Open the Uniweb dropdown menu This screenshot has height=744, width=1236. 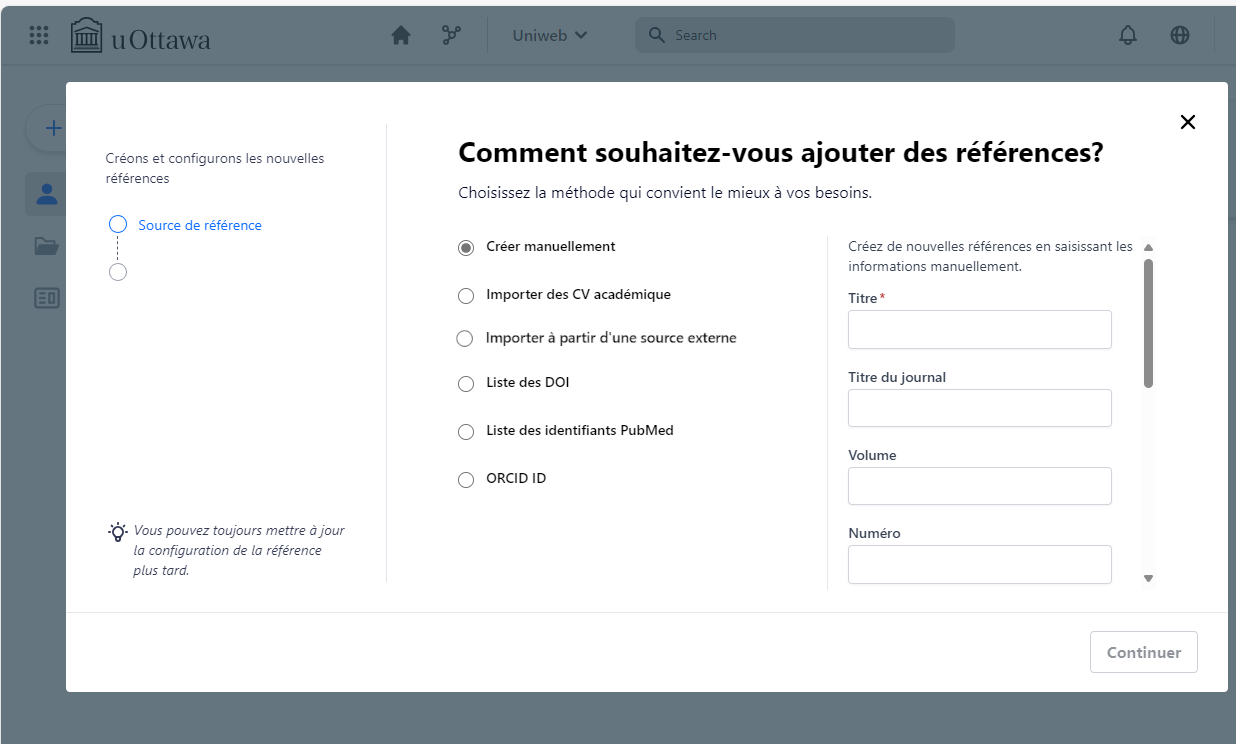click(x=548, y=34)
